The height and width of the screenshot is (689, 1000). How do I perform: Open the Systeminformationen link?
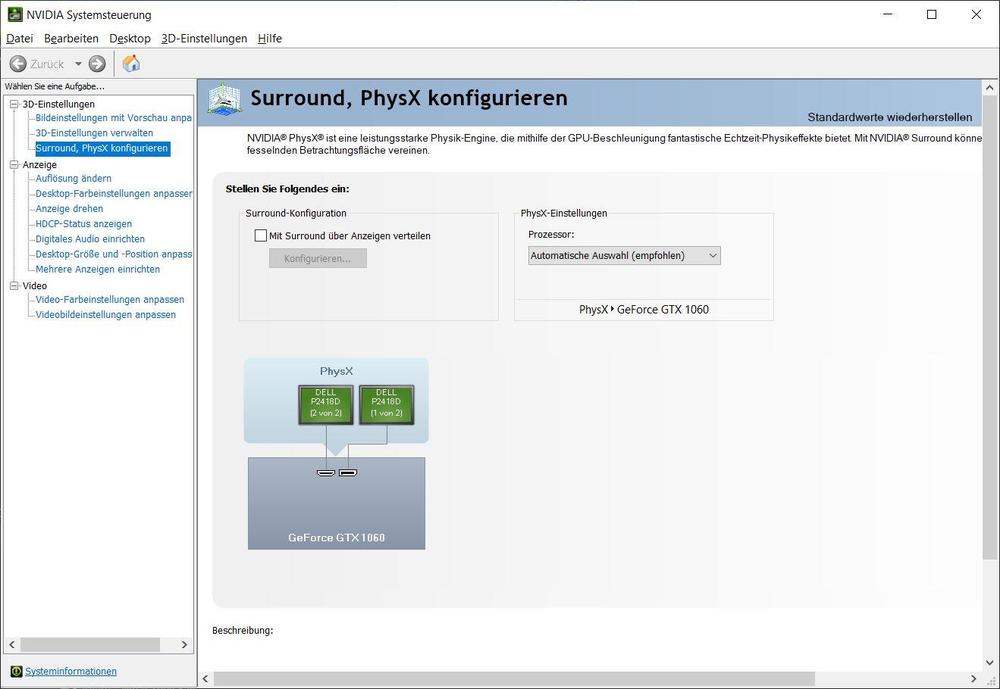tap(71, 671)
